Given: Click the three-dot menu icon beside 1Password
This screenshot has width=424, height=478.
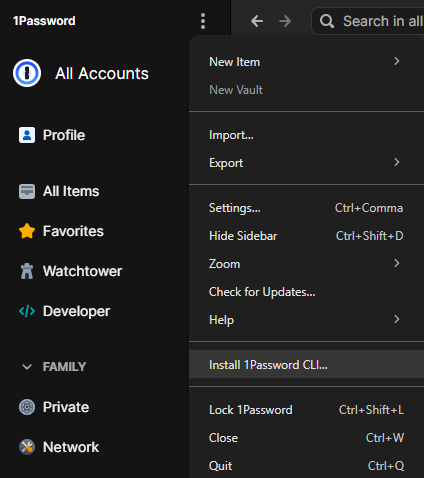Looking at the screenshot, I should pos(203,21).
